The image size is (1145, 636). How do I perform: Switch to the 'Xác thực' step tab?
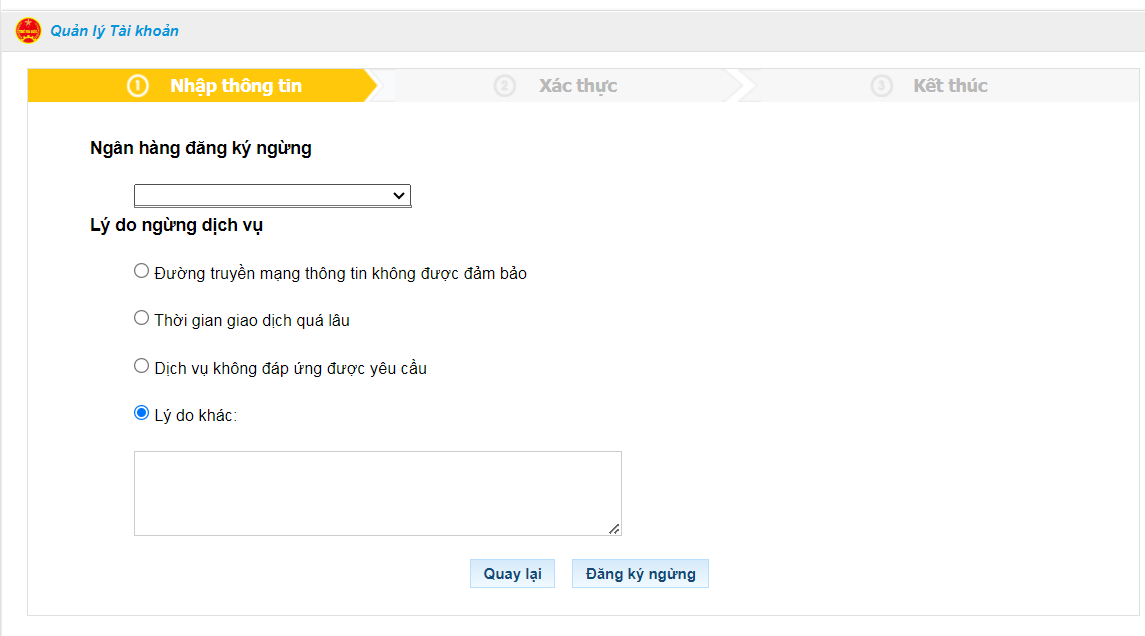pos(578,86)
